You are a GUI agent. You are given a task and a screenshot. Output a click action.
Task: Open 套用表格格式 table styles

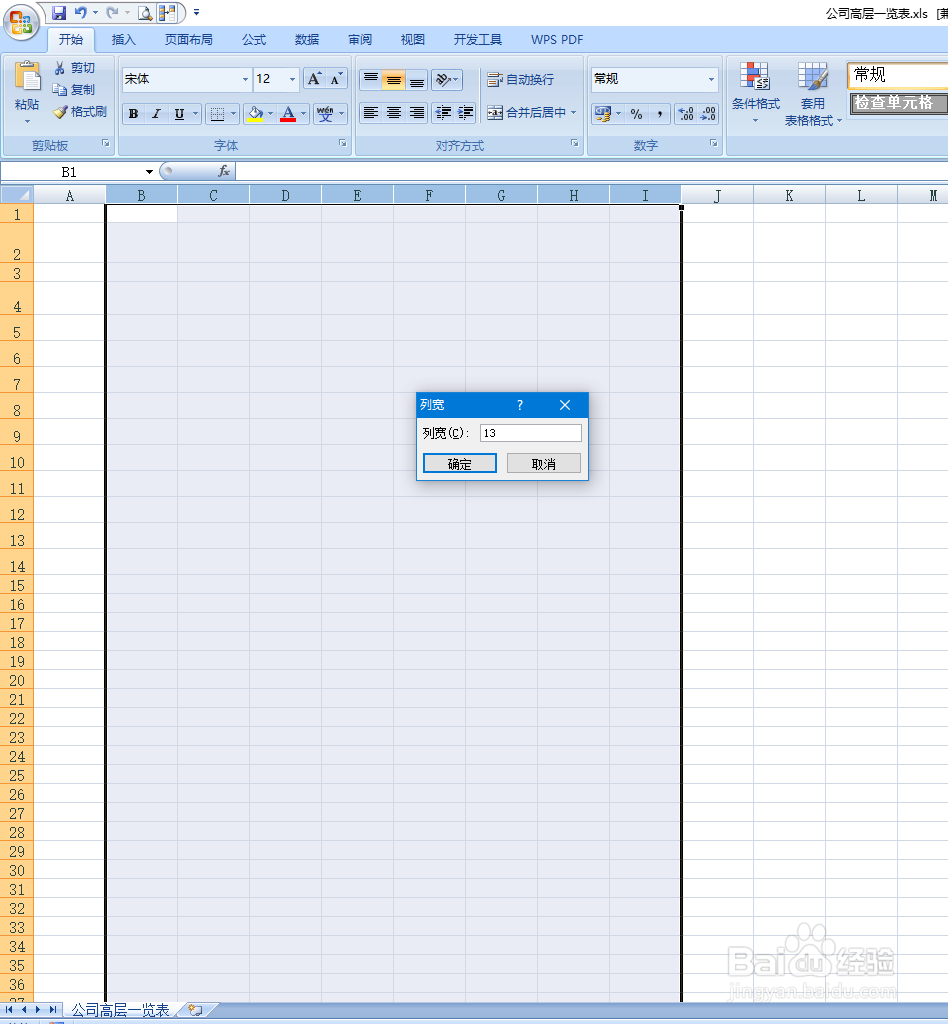[x=813, y=93]
